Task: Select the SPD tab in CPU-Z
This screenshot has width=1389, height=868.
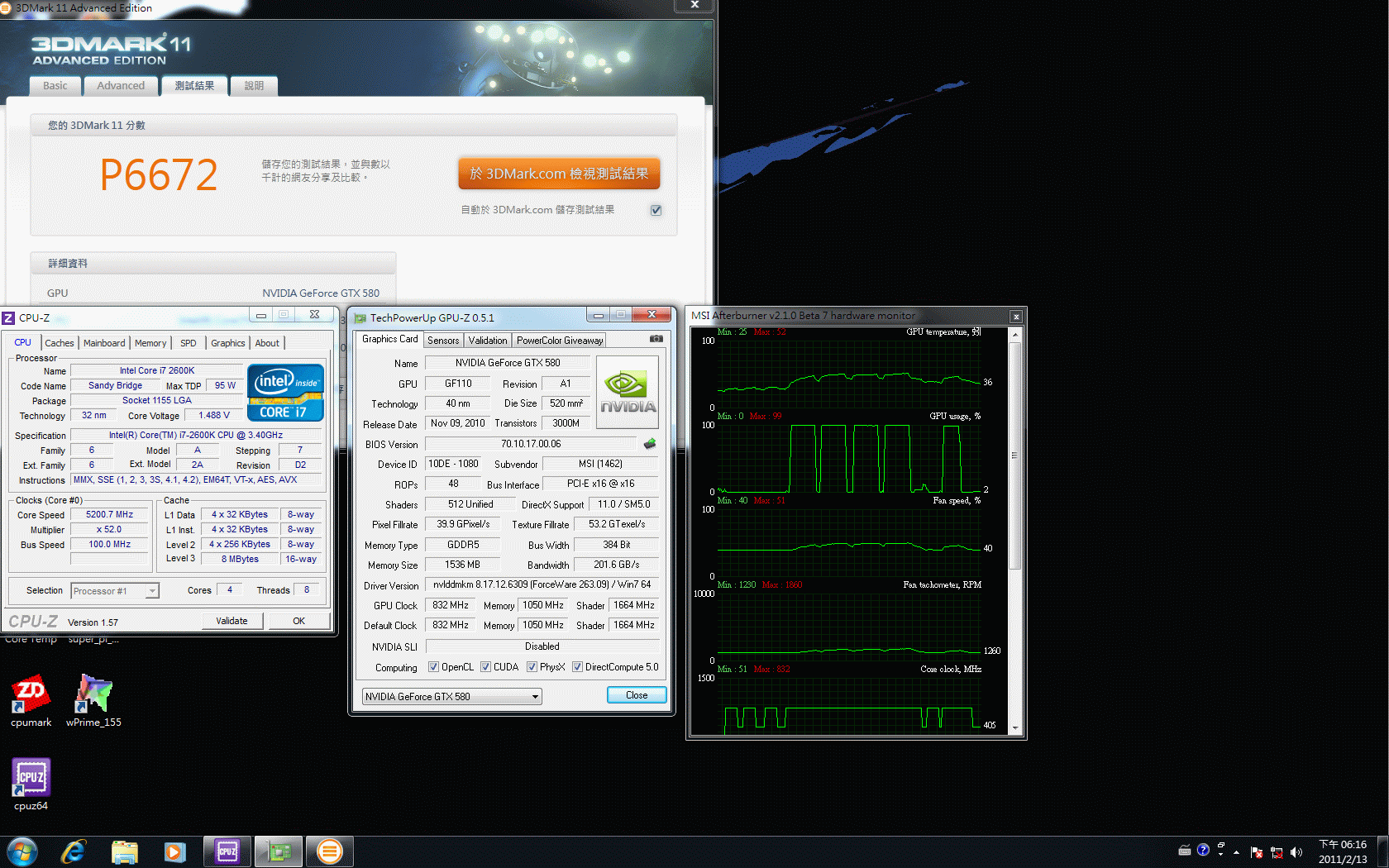Action: point(189,343)
